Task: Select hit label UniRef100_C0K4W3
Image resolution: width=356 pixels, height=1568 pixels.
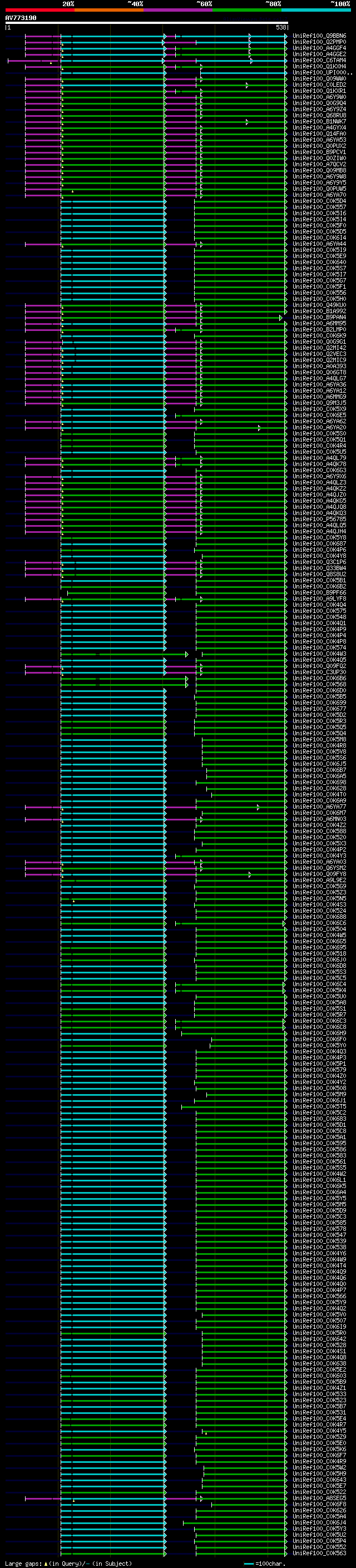Action: 319,654
